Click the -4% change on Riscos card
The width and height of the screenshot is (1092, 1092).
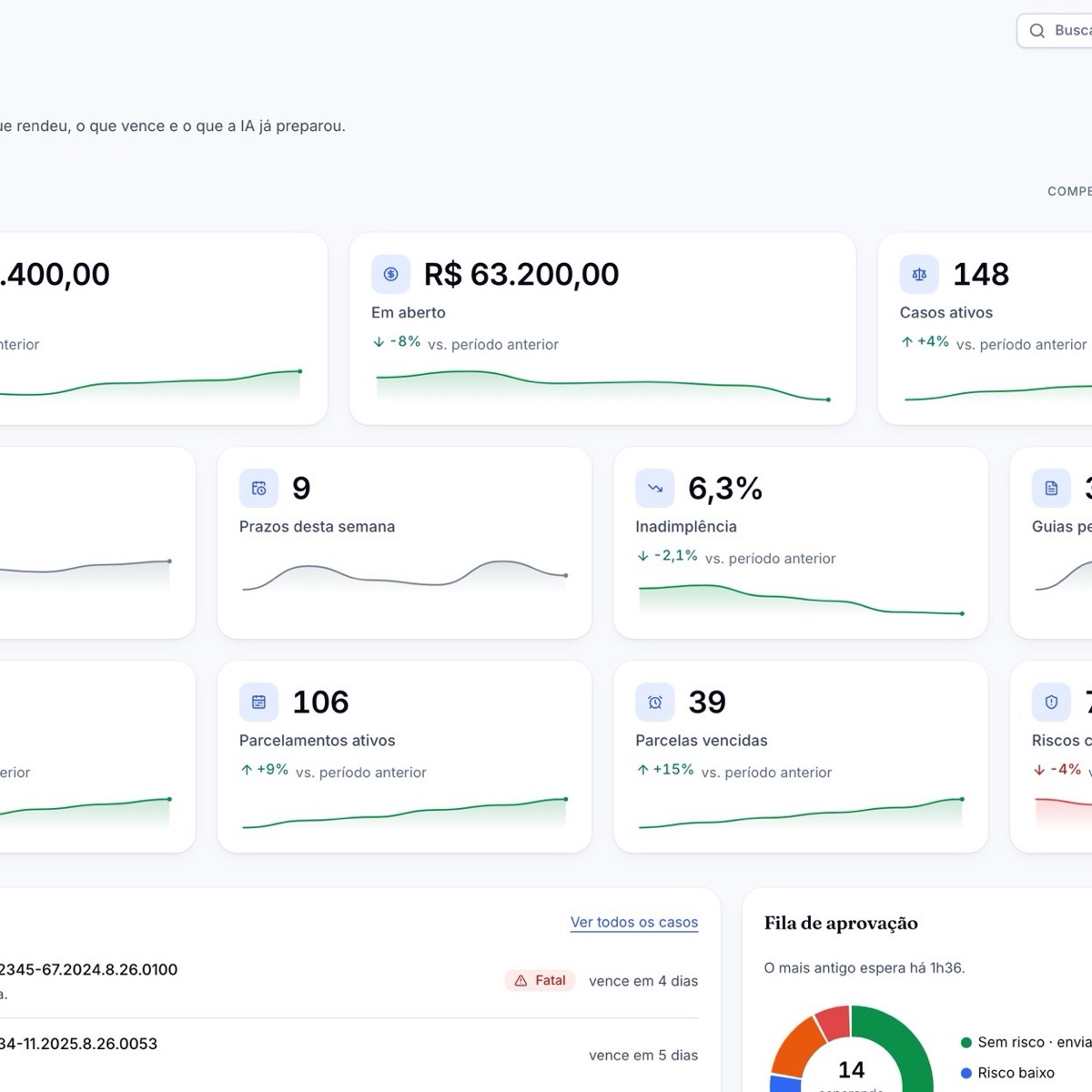[x=1057, y=770]
